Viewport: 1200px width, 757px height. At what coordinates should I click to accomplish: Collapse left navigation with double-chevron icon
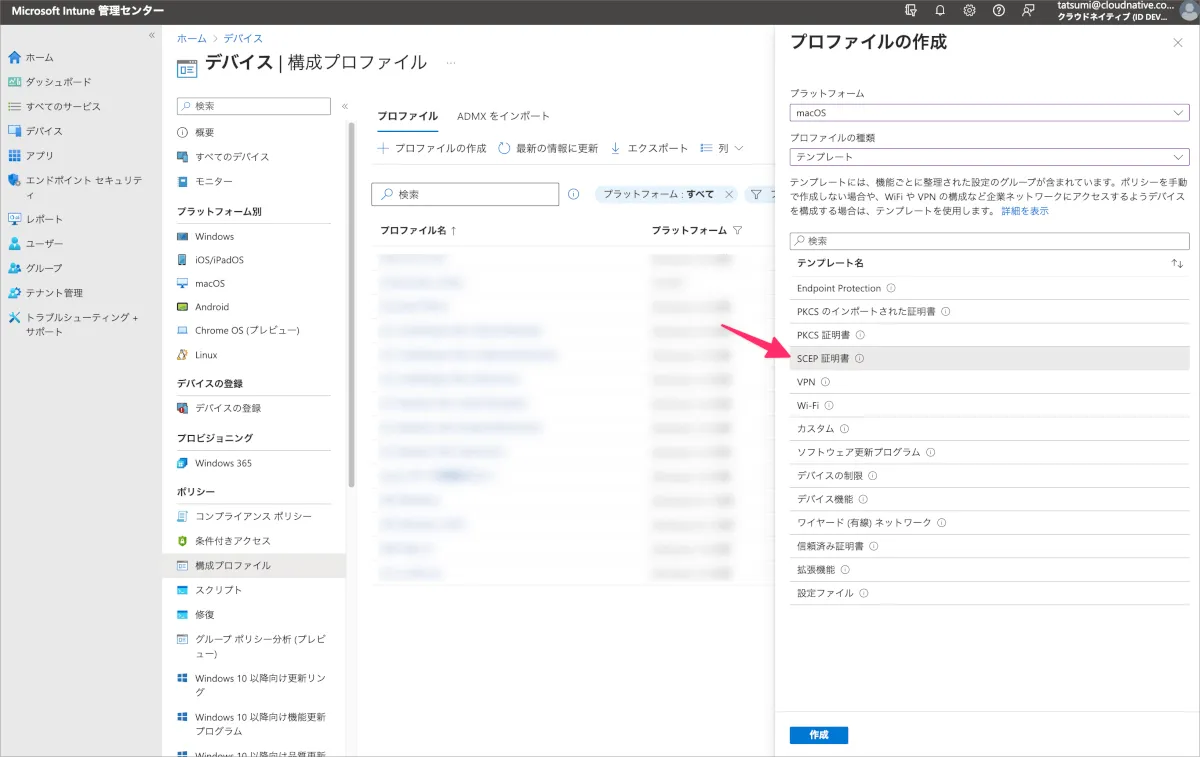click(x=152, y=35)
